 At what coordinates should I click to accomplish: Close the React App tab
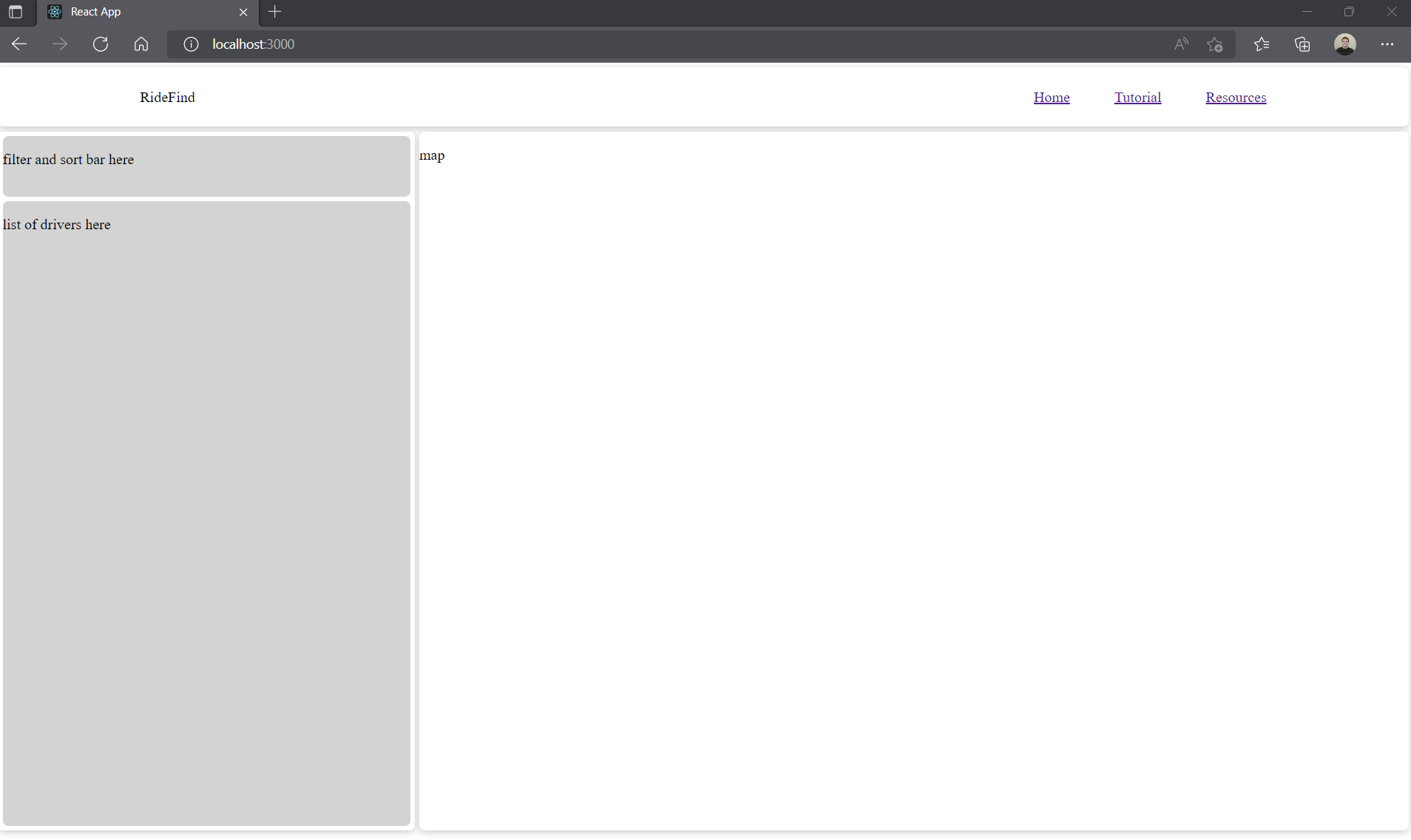tap(243, 12)
